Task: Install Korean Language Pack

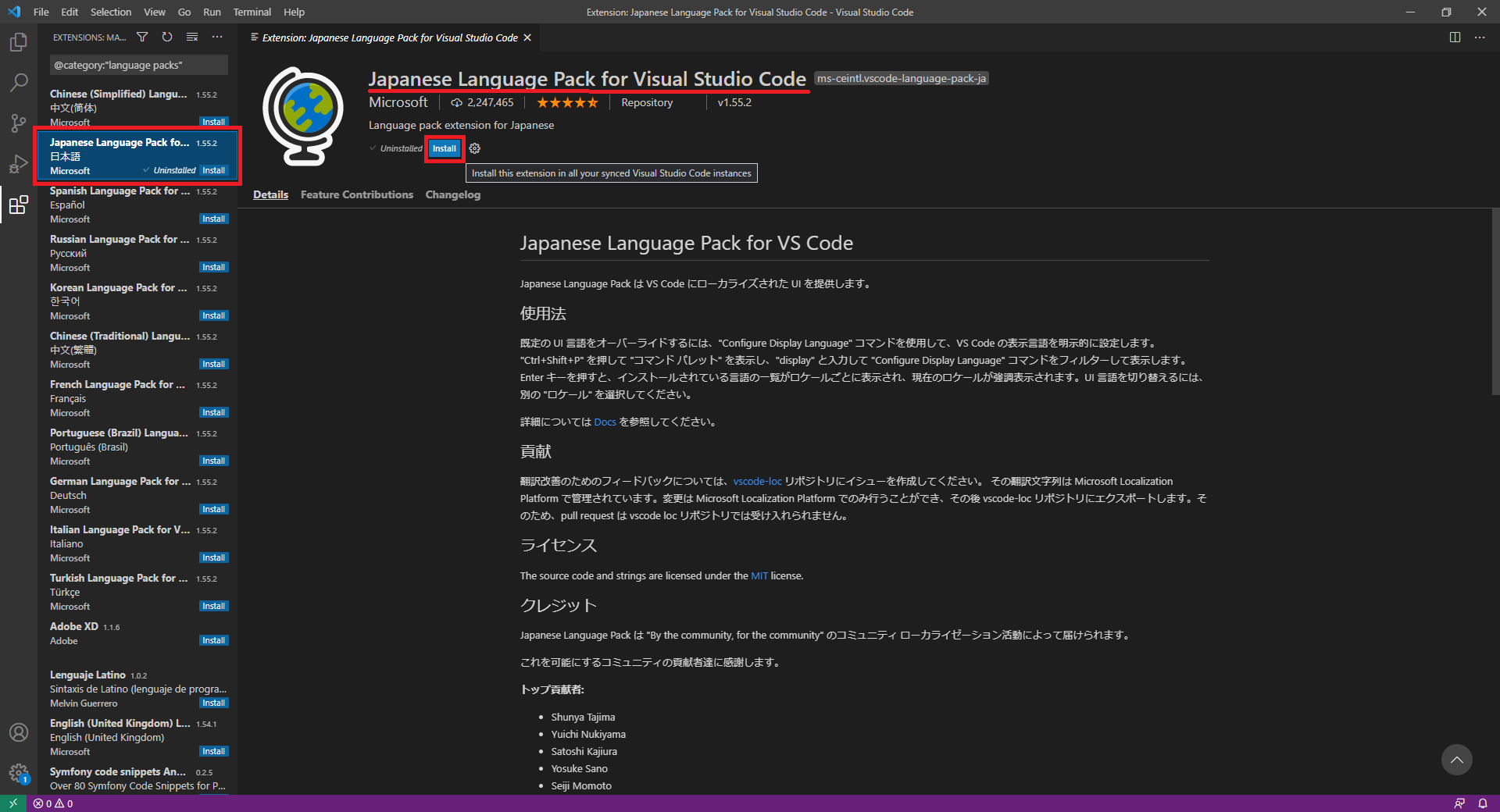Action: 213,315
